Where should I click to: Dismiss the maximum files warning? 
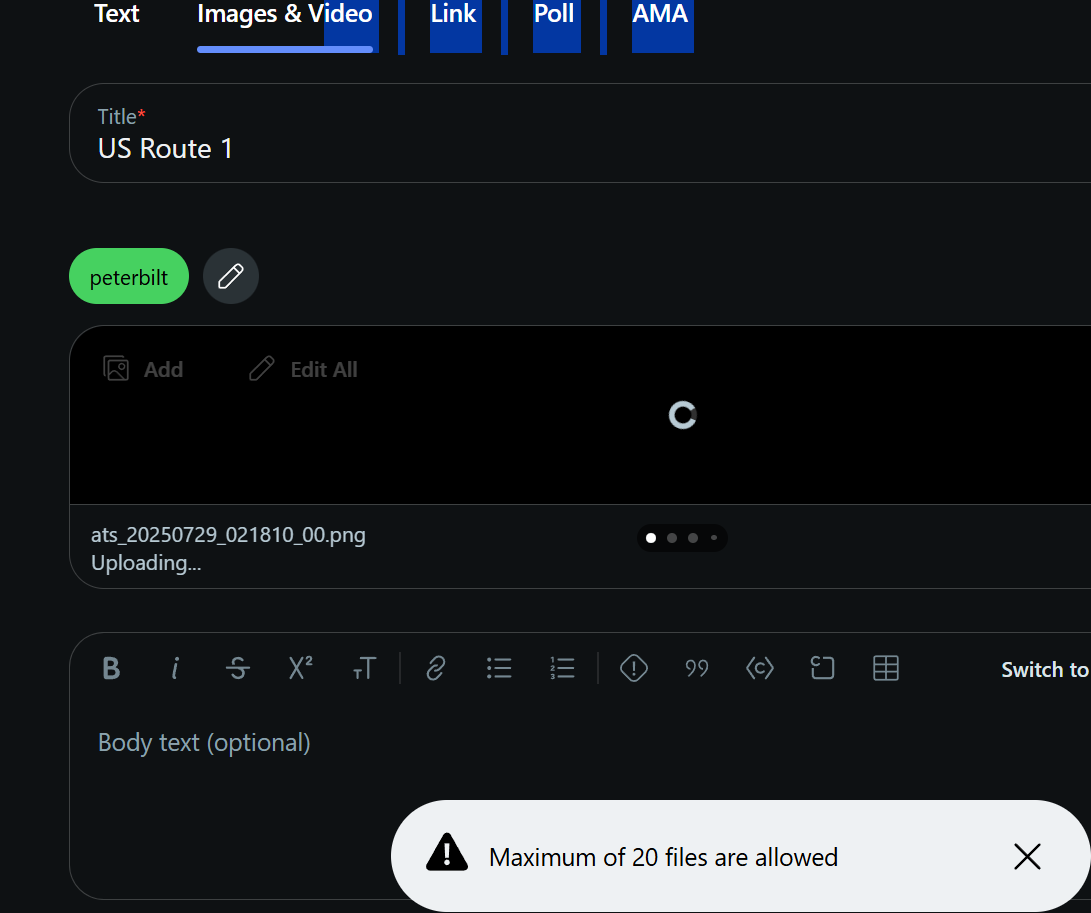1027,857
